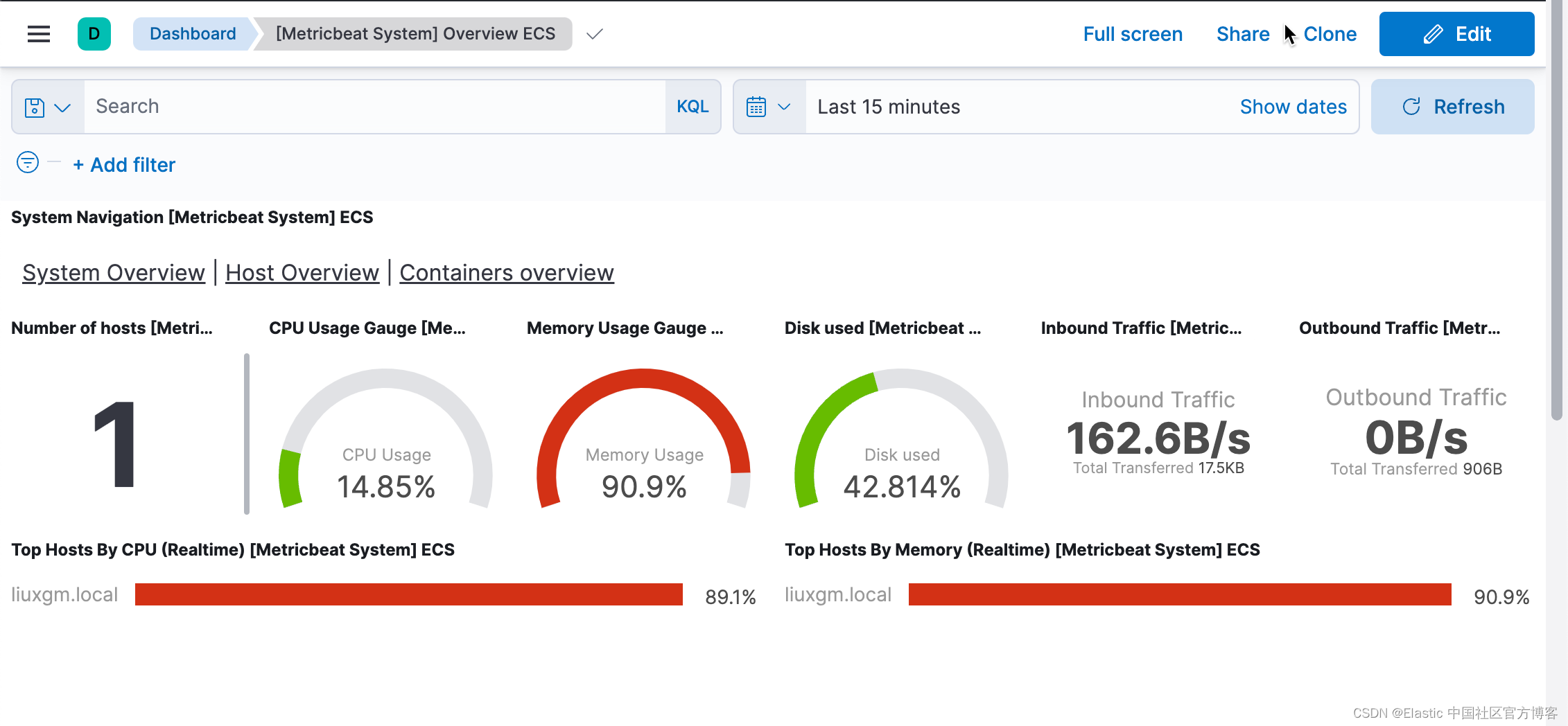
Task: Click the Outbound Traffic 0B/s value
Action: (1416, 438)
